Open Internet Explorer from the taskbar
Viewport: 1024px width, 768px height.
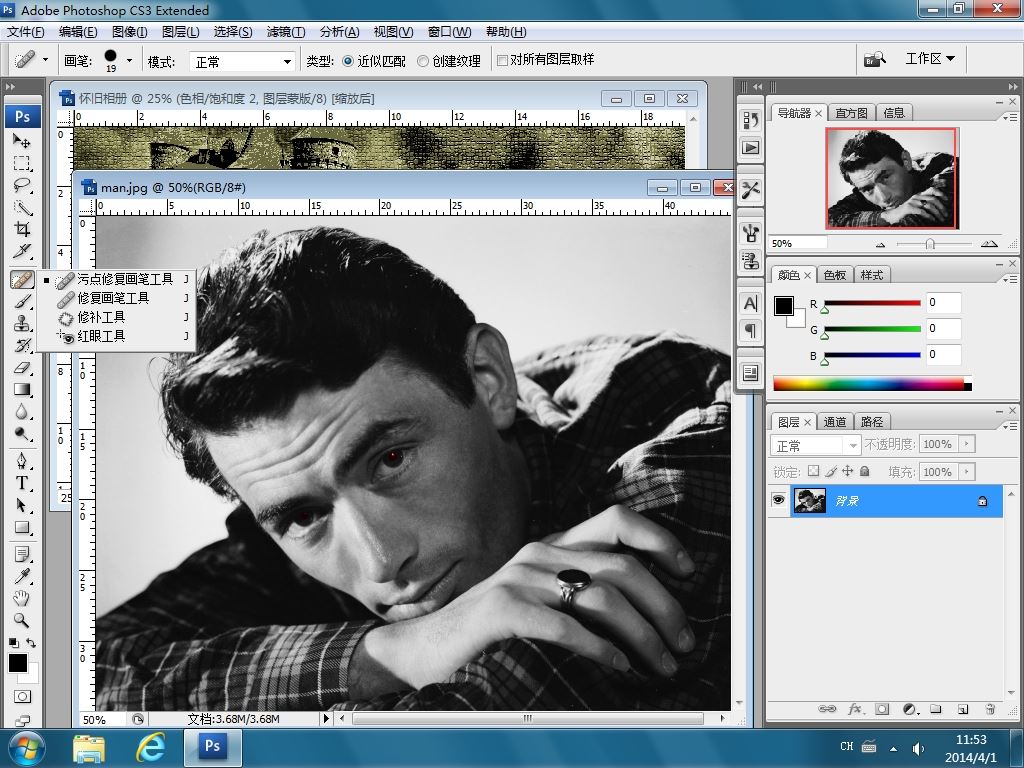click(x=151, y=746)
